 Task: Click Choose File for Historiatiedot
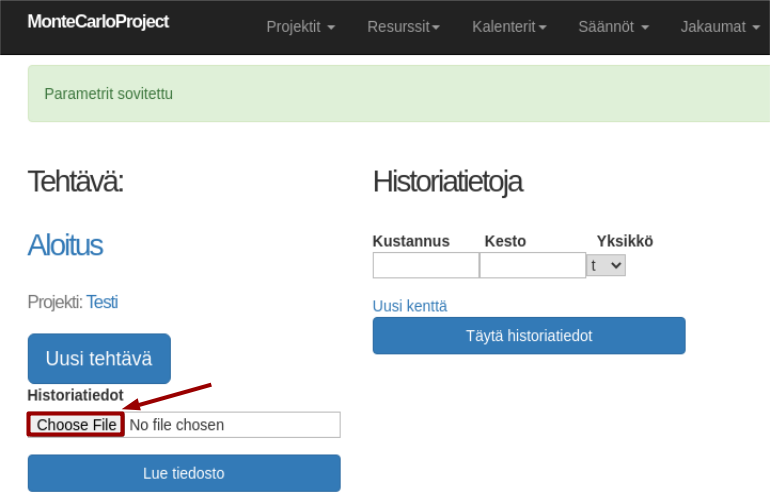[x=76, y=424]
